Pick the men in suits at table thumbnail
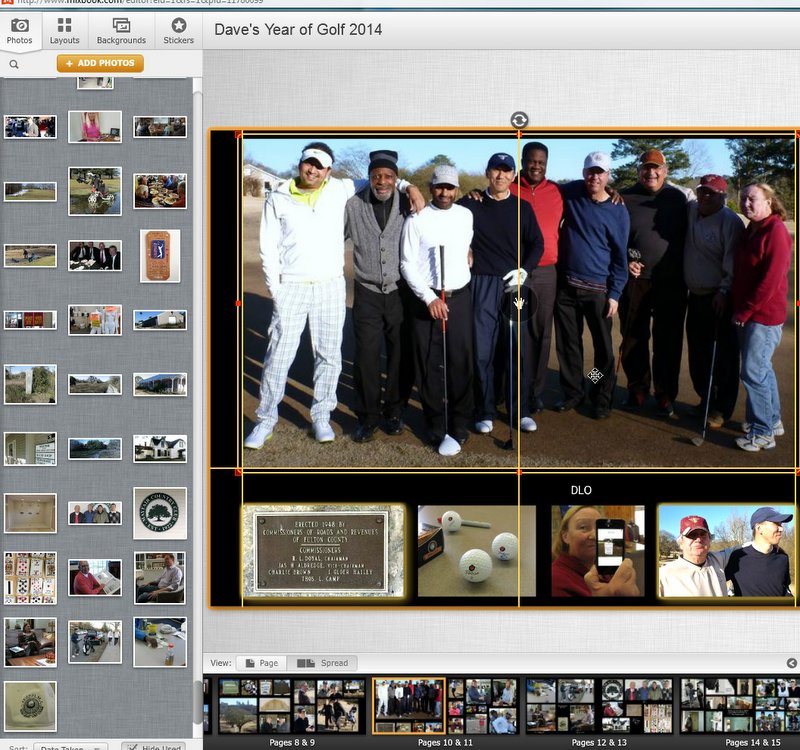The image size is (800, 750). click(95, 256)
